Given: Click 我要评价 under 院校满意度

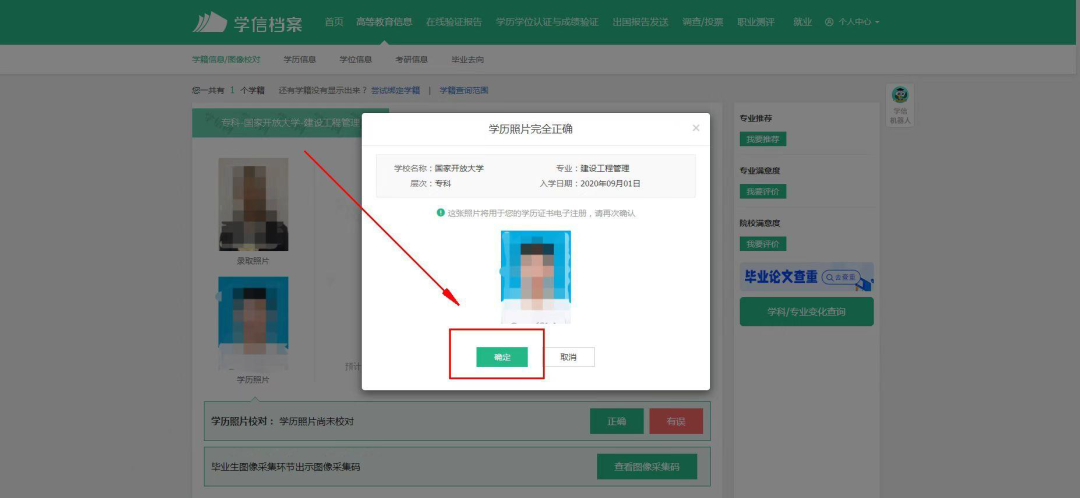Looking at the screenshot, I should 762,244.
